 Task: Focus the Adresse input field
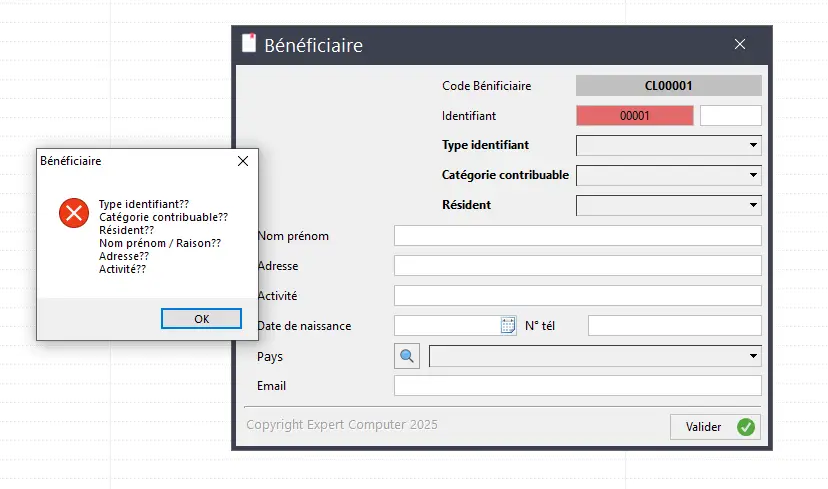pos(577,266)
